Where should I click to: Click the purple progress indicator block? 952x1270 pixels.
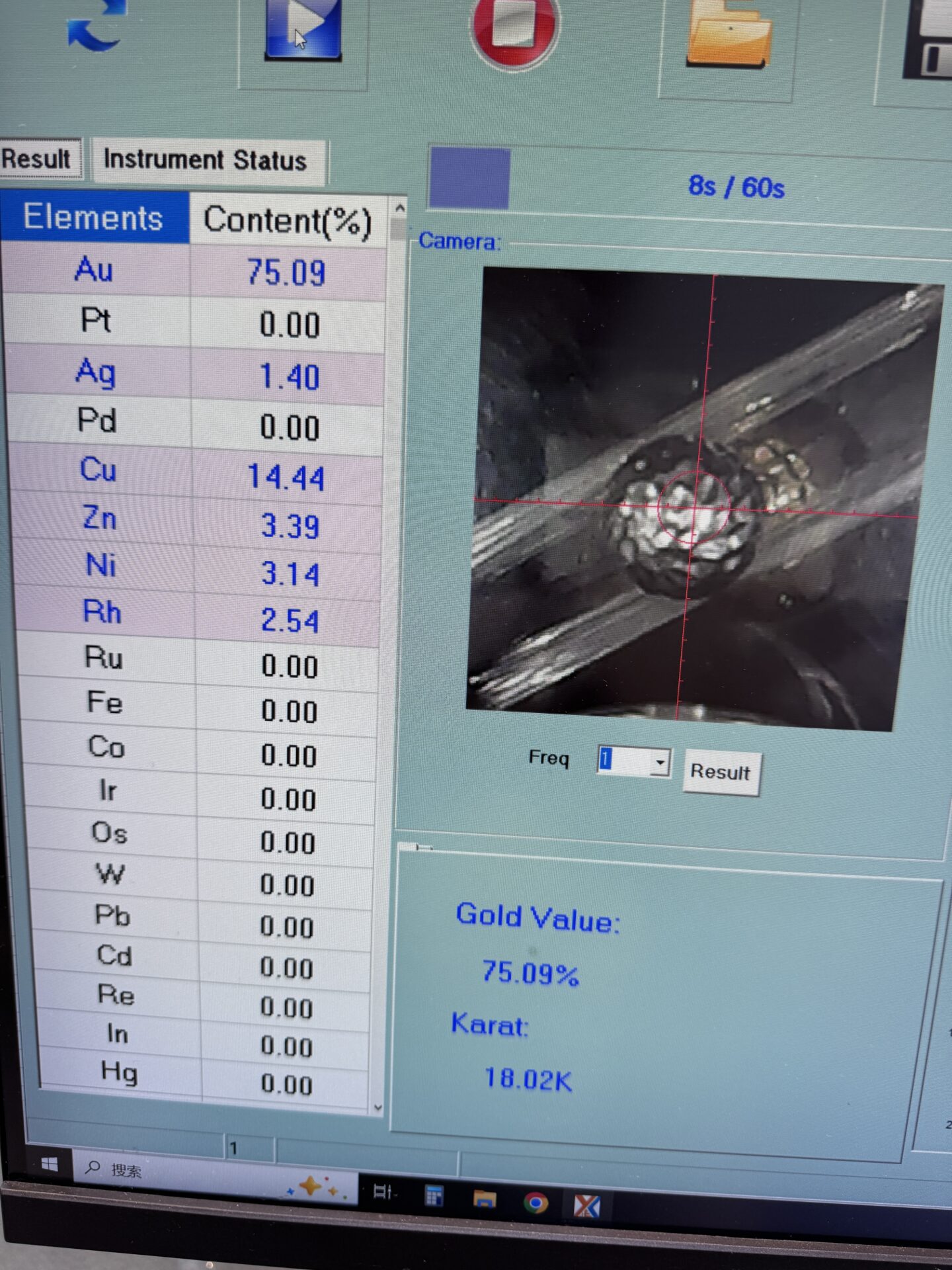pyautogui.click(x=469, y=179)
